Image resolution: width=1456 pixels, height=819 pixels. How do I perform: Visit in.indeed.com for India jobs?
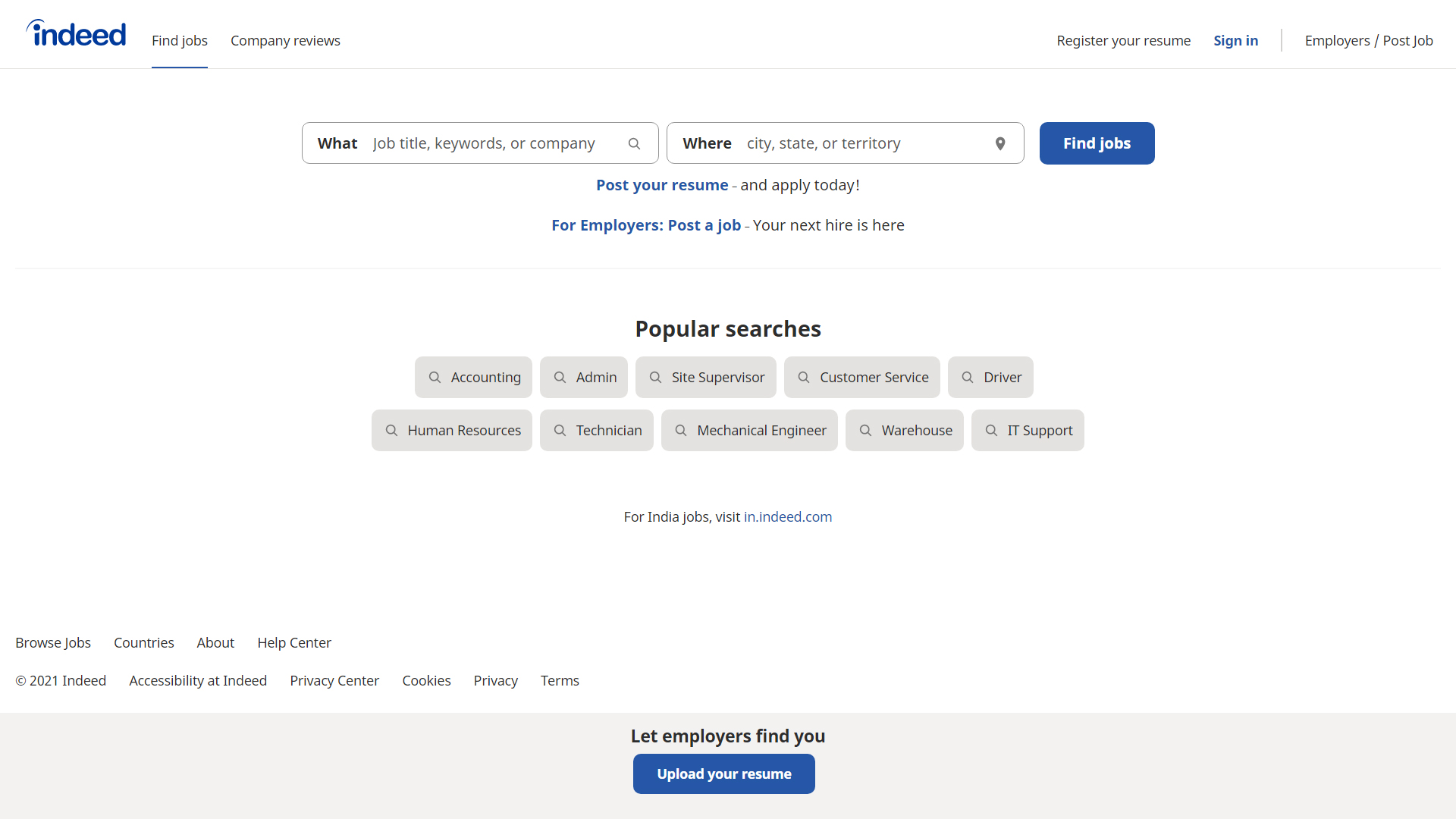click(787, 516)
